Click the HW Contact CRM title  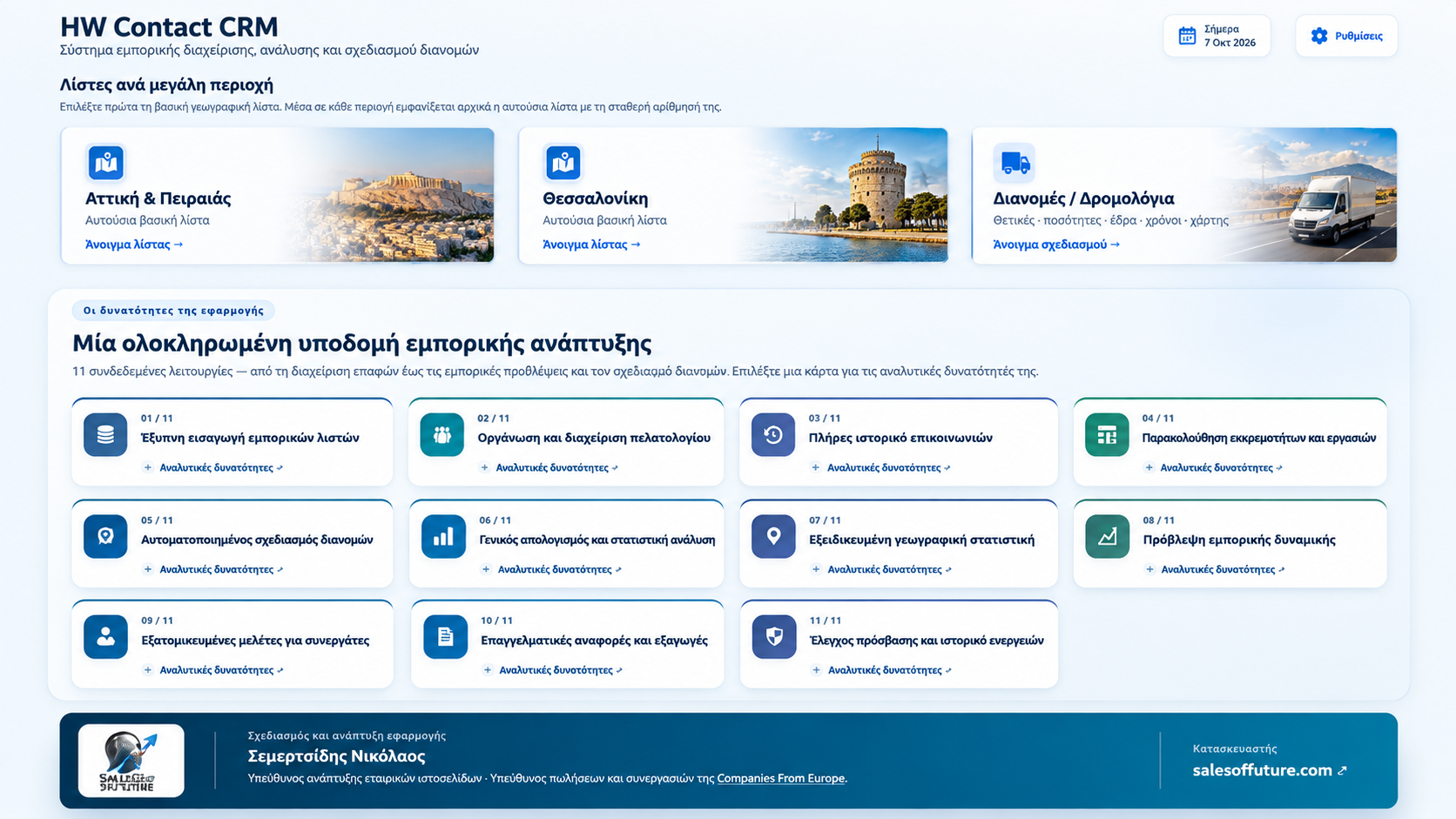pos(169,27)
